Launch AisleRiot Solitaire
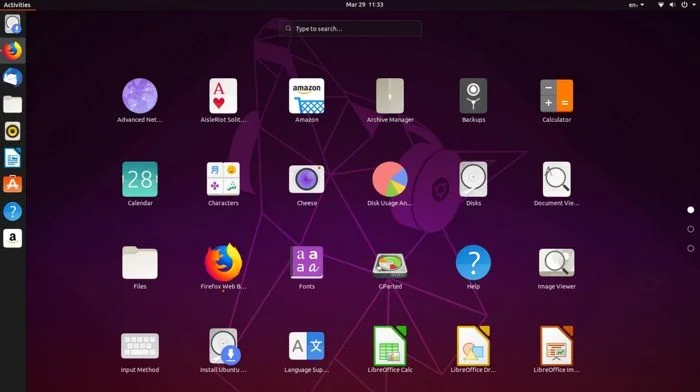This screenshot has width=700, height=392. (x=223, y=96)
